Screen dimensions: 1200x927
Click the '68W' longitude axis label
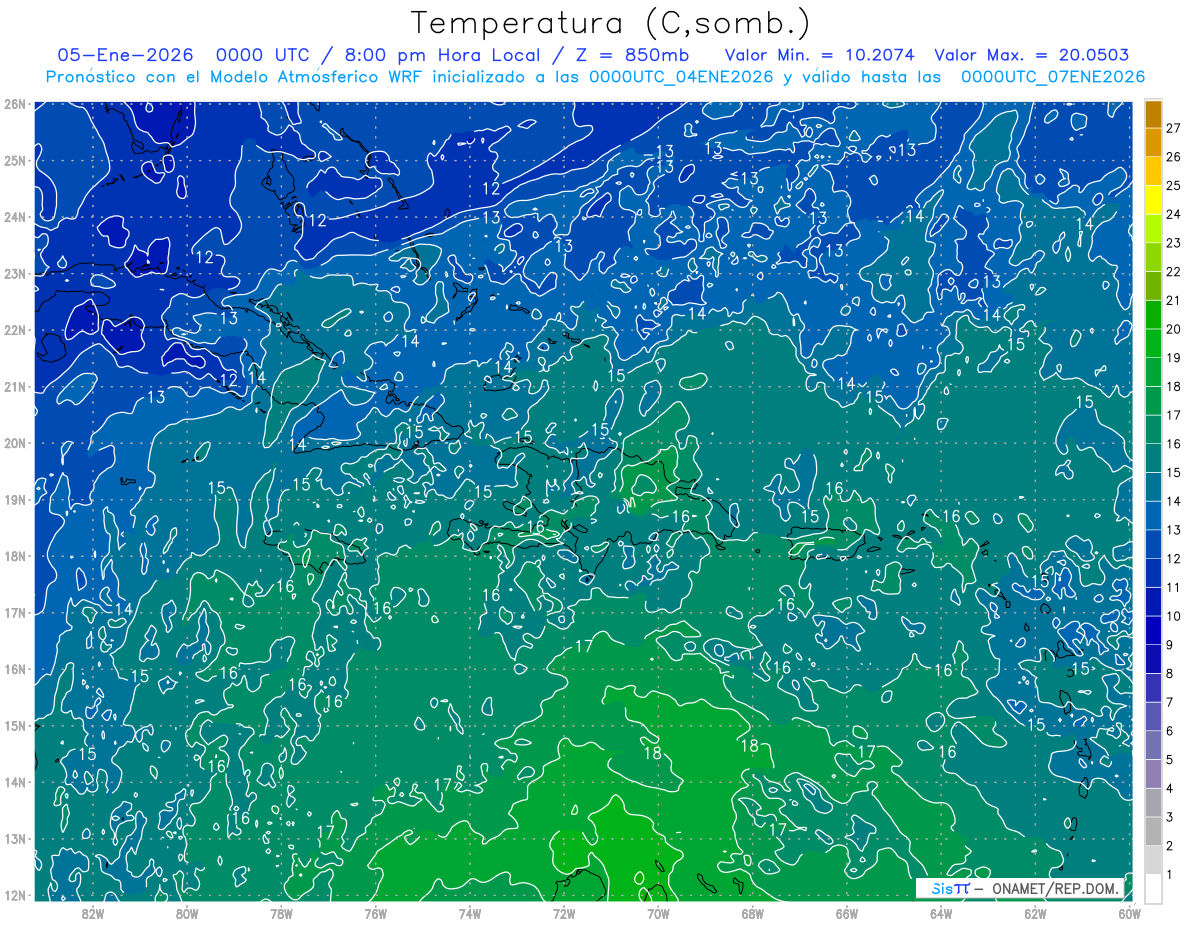pos(753,913)
